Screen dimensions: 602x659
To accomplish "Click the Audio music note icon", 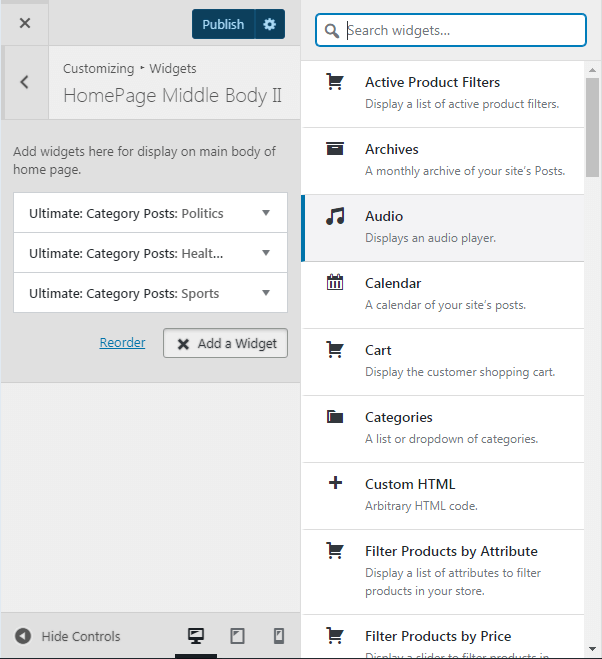I will click(335, 216).
